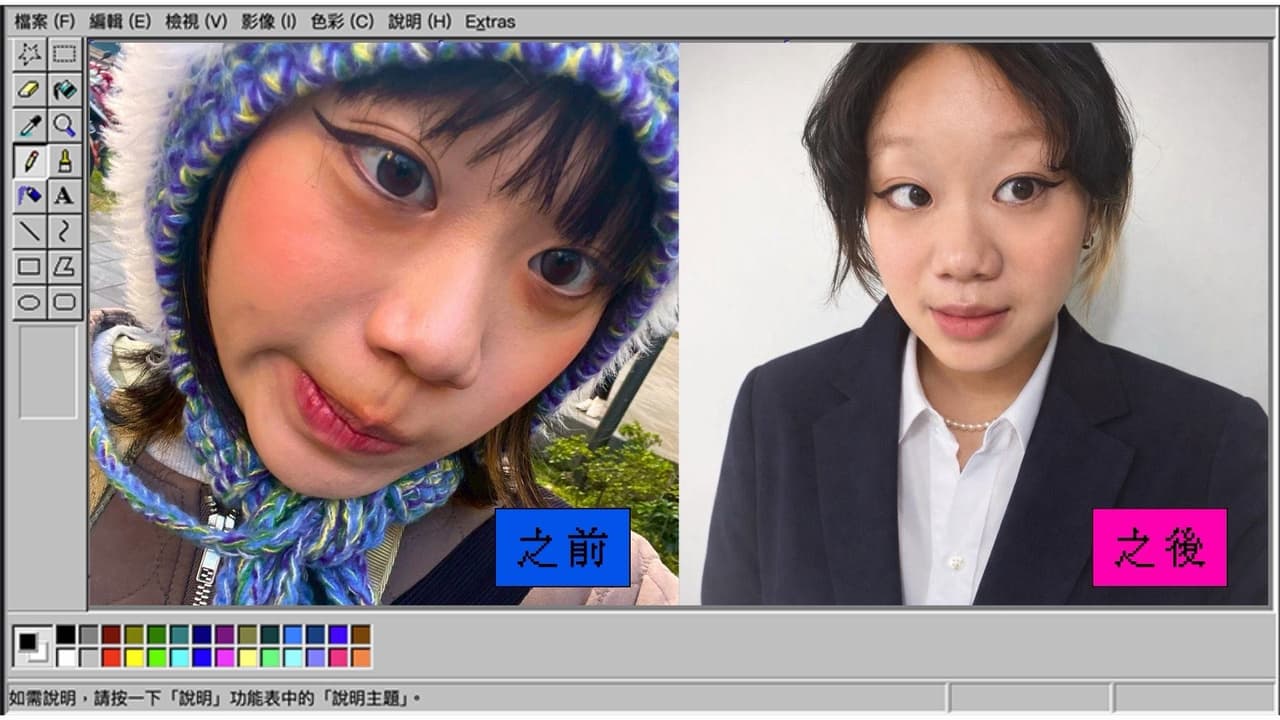Select the bright red palette swatch
This screenshot has height=720, width=1280.
coord(111,658)
